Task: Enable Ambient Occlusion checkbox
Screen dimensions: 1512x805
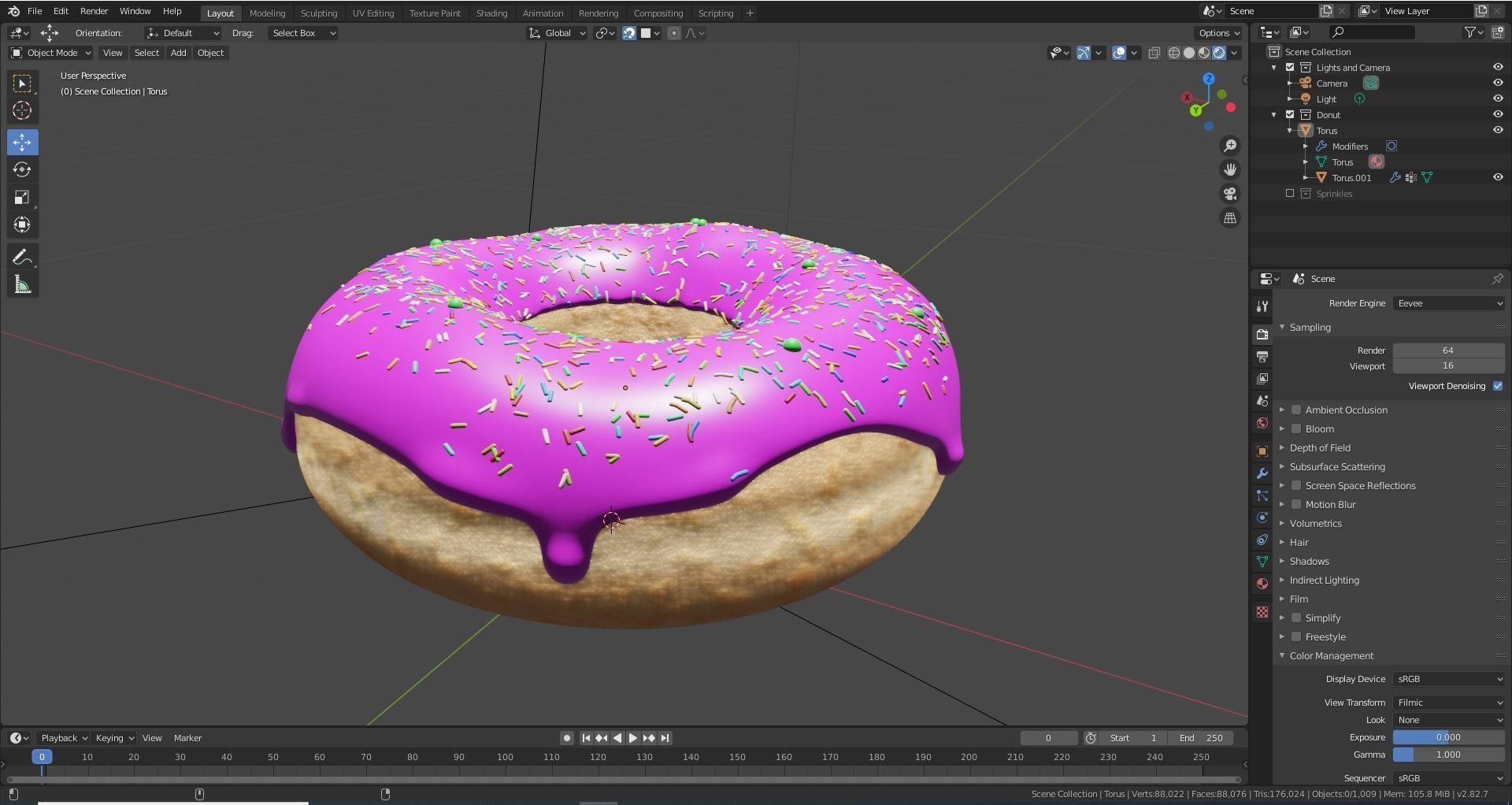Action: 1296,410
